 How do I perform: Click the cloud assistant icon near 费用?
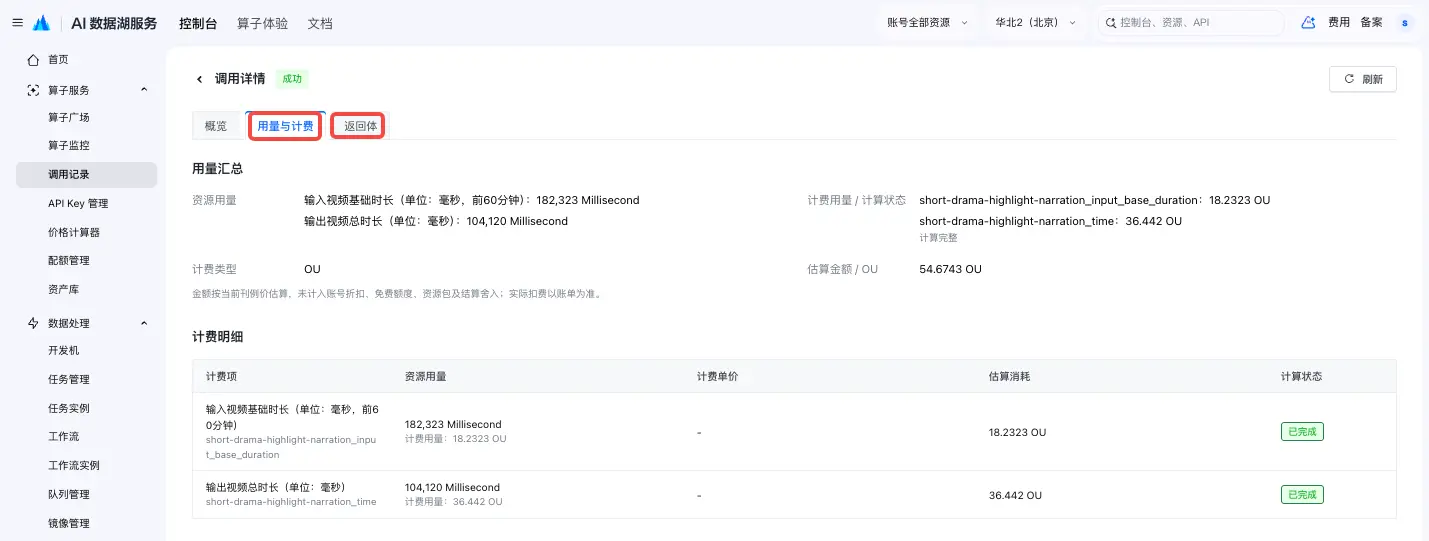pyautogui.click(x=1308, y=22)
